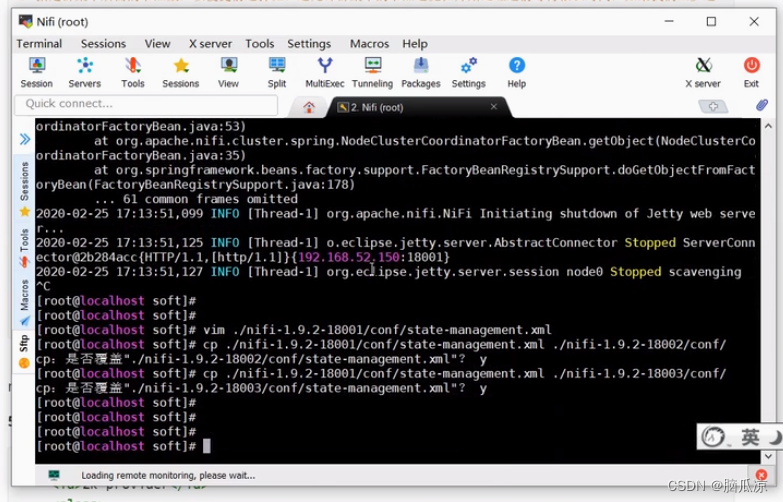Viewport: 783px width, 502px height.
Task: Open the Macros menu
Action: pos(370,44)
